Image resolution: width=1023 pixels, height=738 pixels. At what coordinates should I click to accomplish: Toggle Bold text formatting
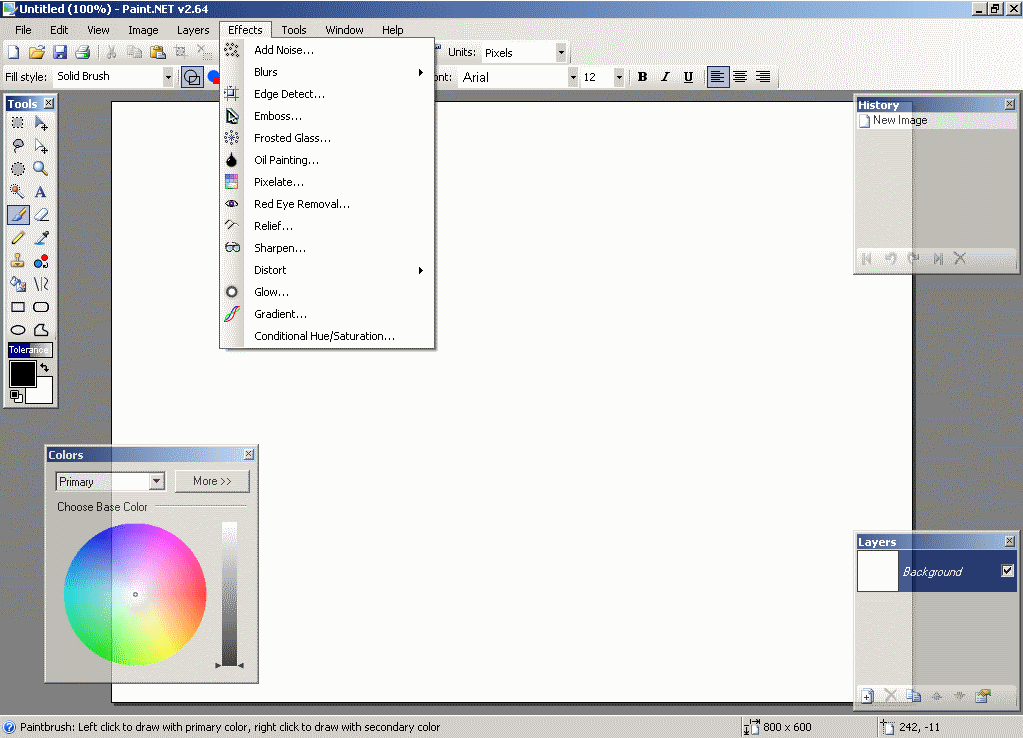click(643, 77)
